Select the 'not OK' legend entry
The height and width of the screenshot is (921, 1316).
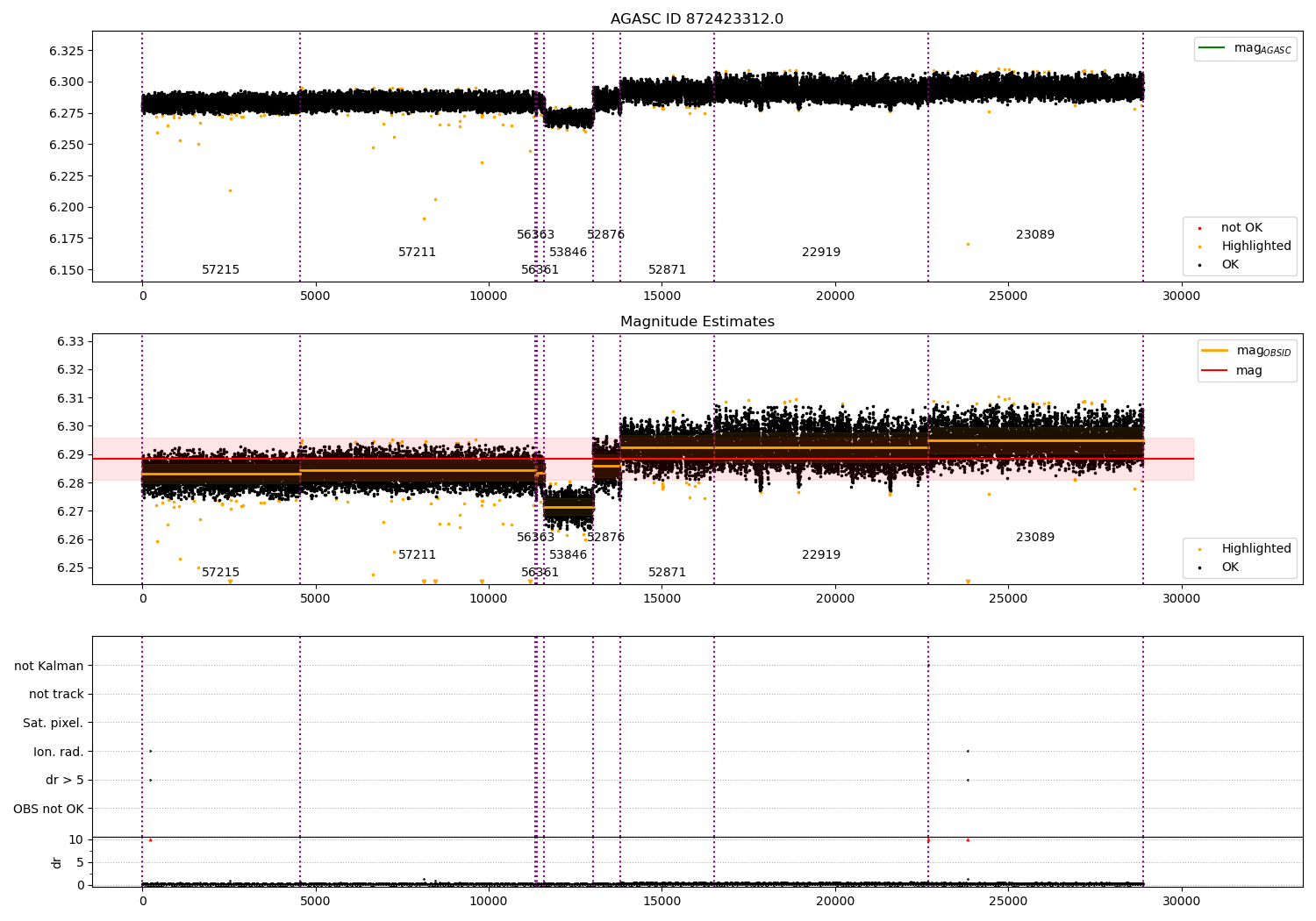point(1241,228)
